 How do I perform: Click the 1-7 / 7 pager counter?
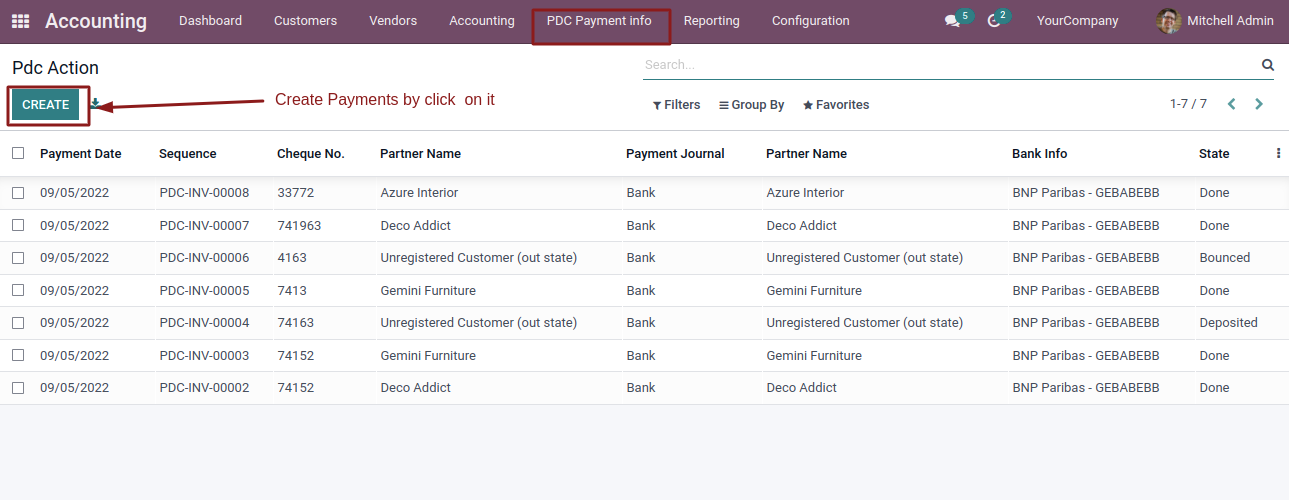click(x=1188, y=104)
